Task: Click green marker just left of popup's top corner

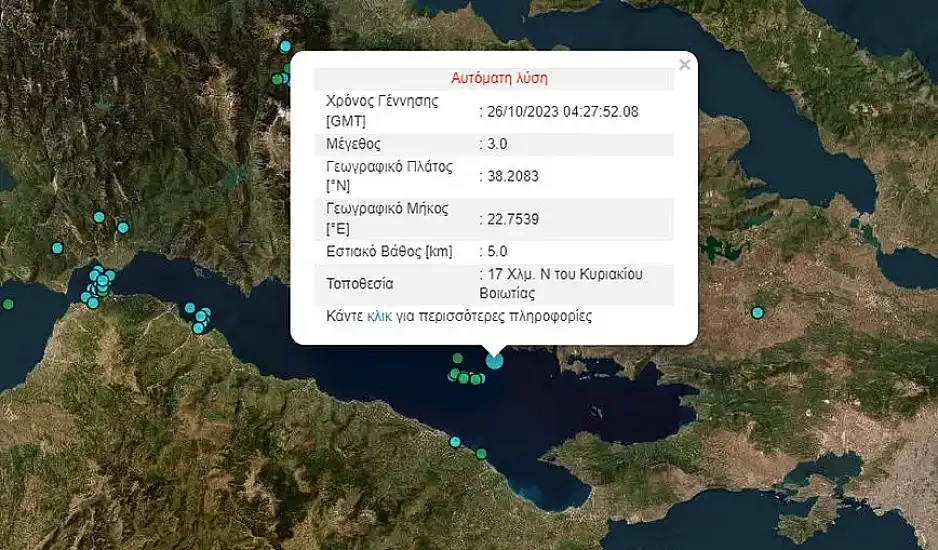Action: 277,79
